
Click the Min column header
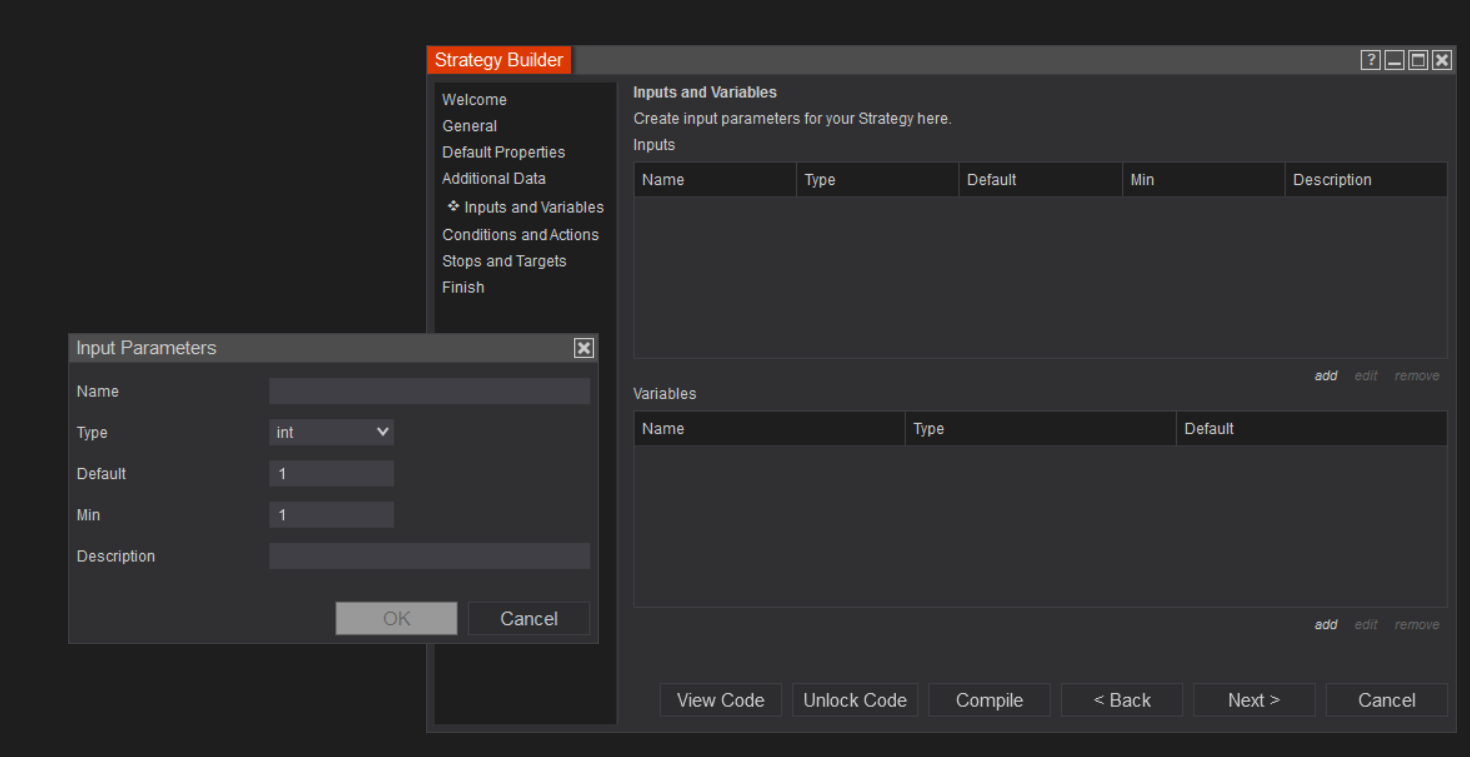point(1204,180)
